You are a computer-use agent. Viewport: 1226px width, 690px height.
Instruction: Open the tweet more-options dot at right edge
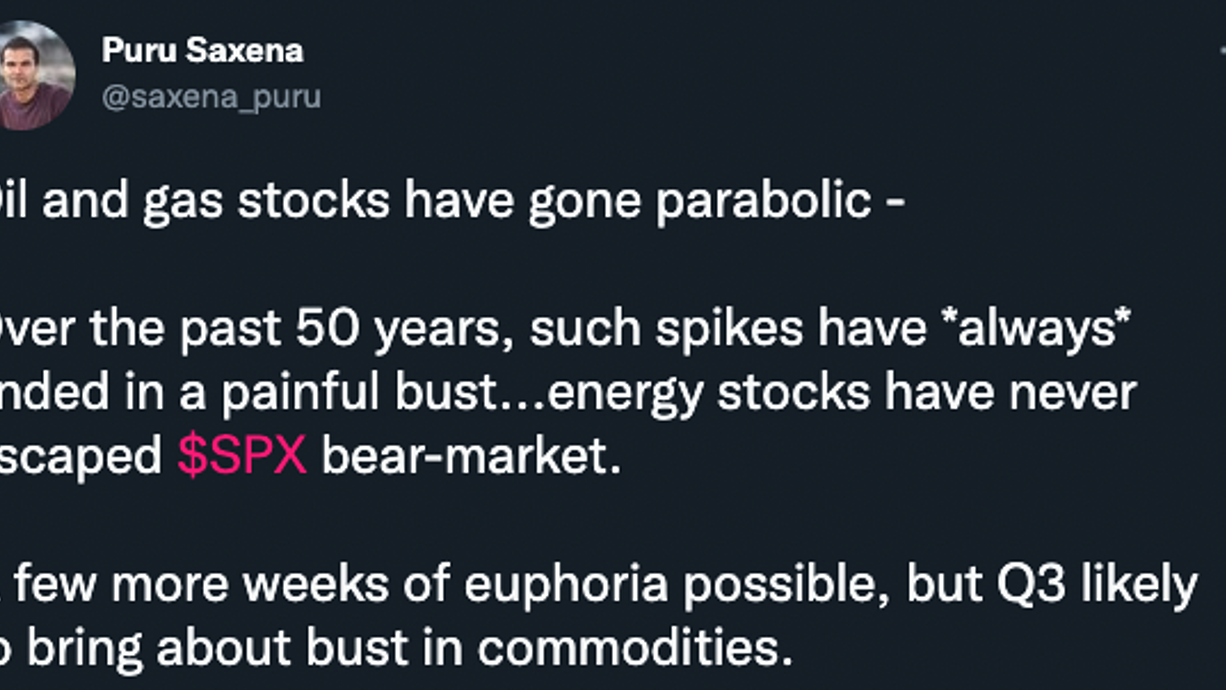pos(1221,50)
